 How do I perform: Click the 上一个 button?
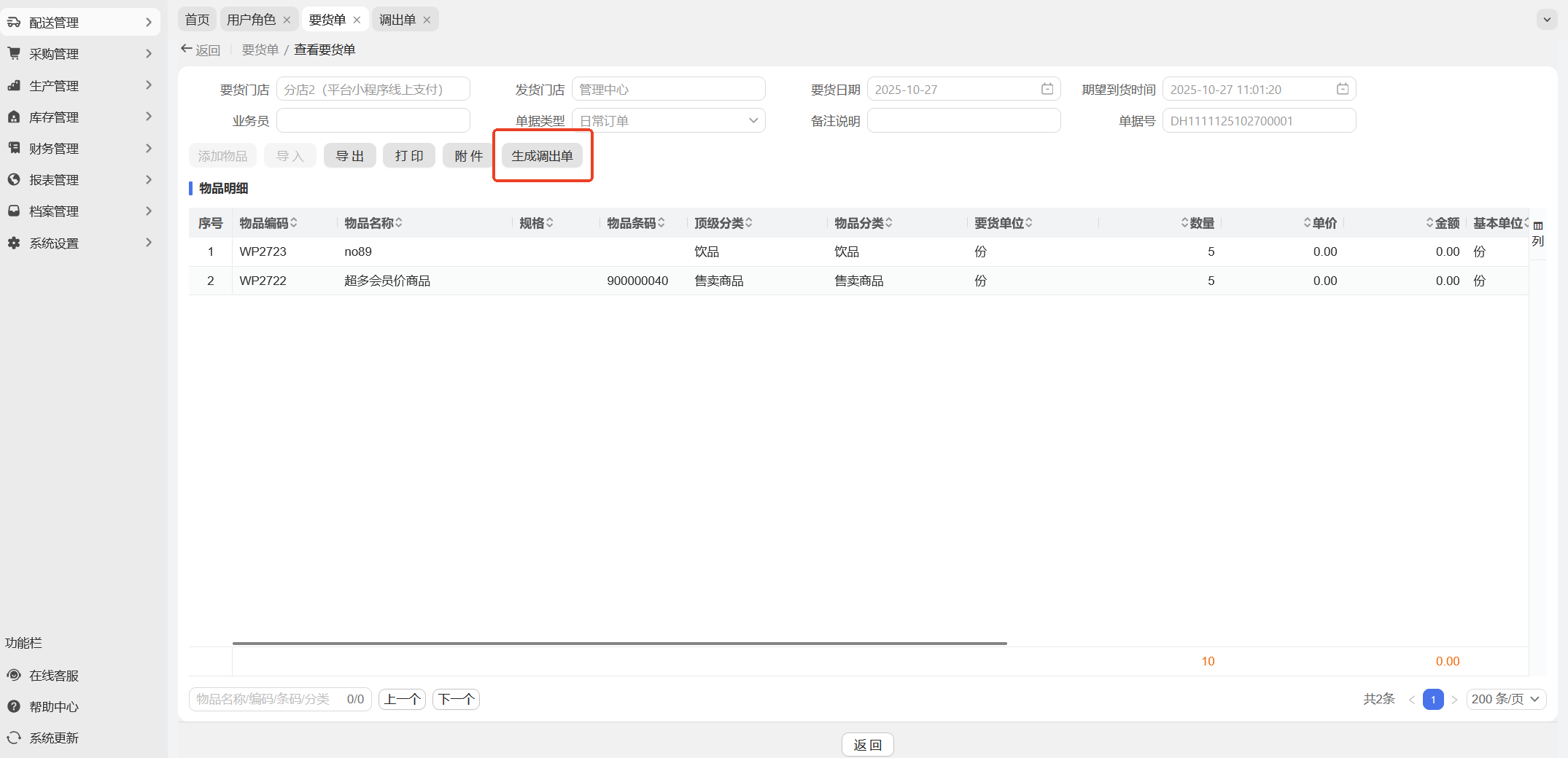pyautogui.click(x=403, y=700)
